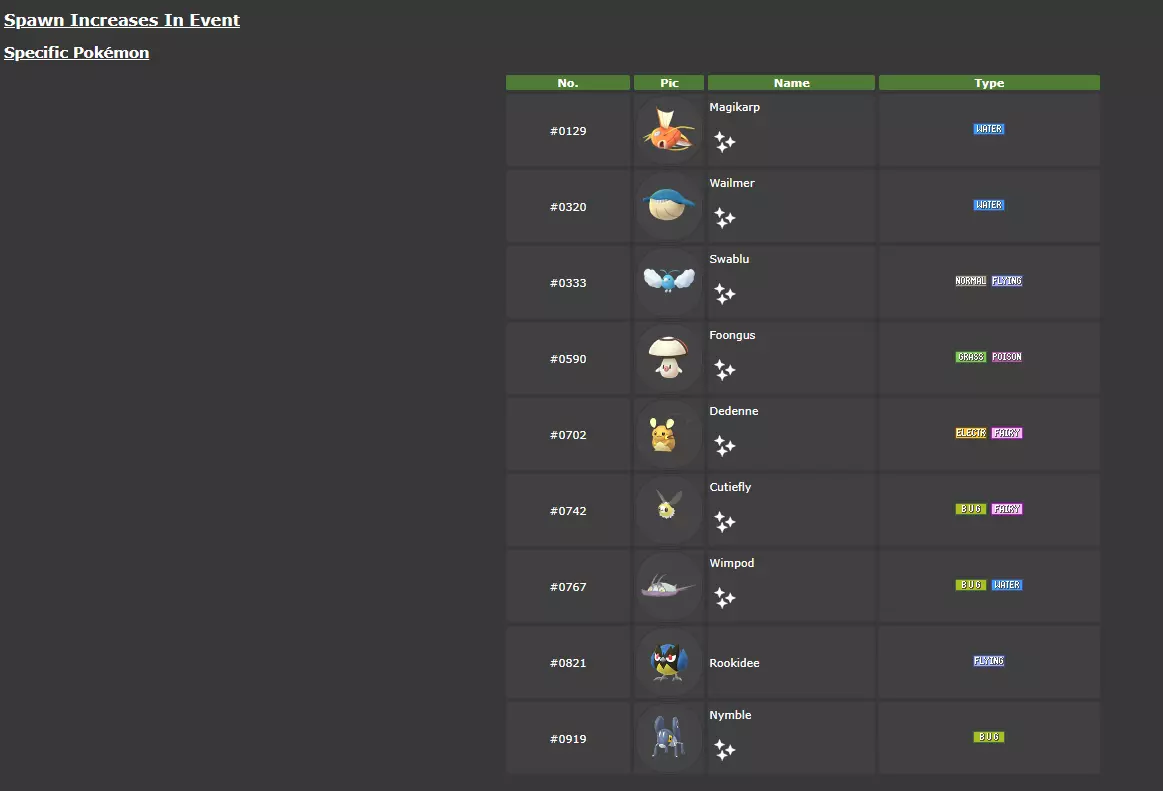This screenshot has width=1163, height=791.
Task: Open the Foongus sprite picture
Action: point(669,358)
